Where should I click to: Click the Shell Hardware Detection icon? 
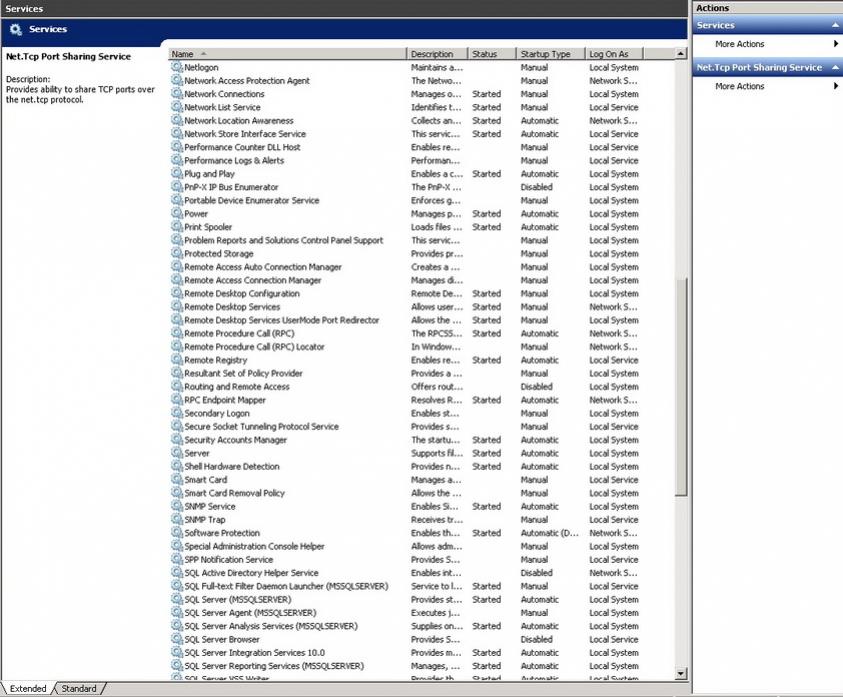point(176,466)
